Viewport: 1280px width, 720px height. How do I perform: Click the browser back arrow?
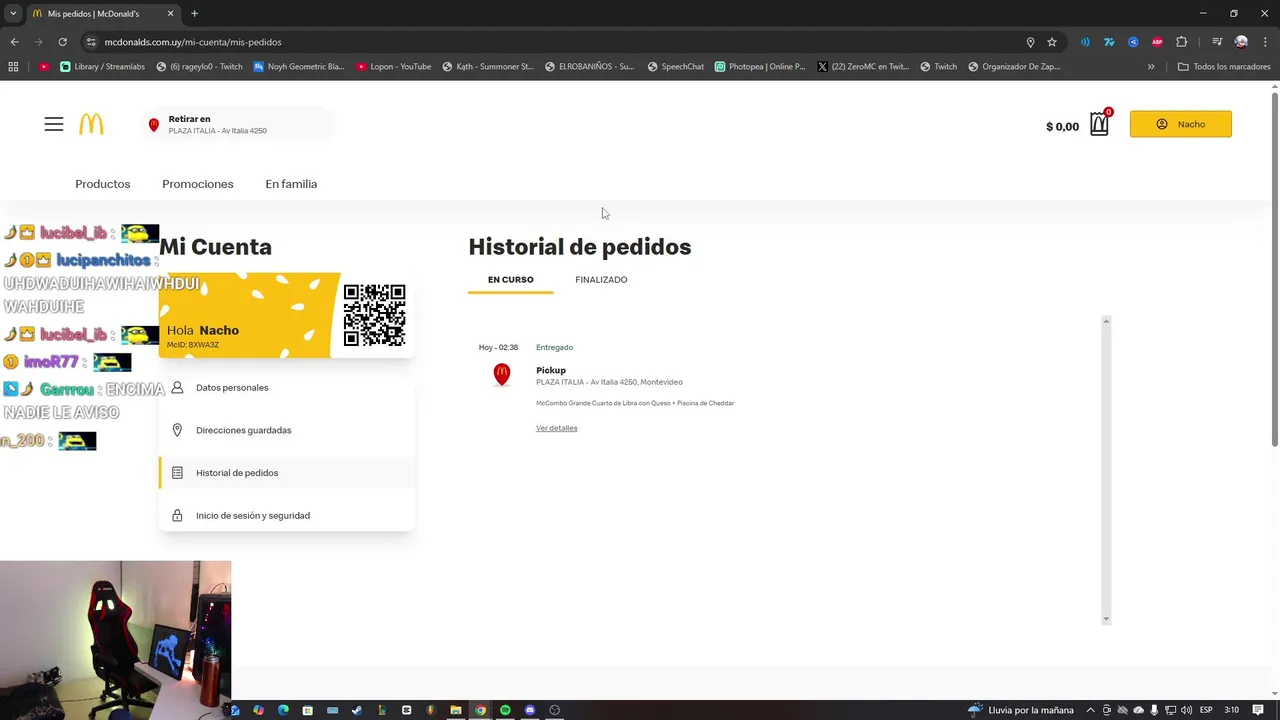pyautogui.click(x=14, y=42)
